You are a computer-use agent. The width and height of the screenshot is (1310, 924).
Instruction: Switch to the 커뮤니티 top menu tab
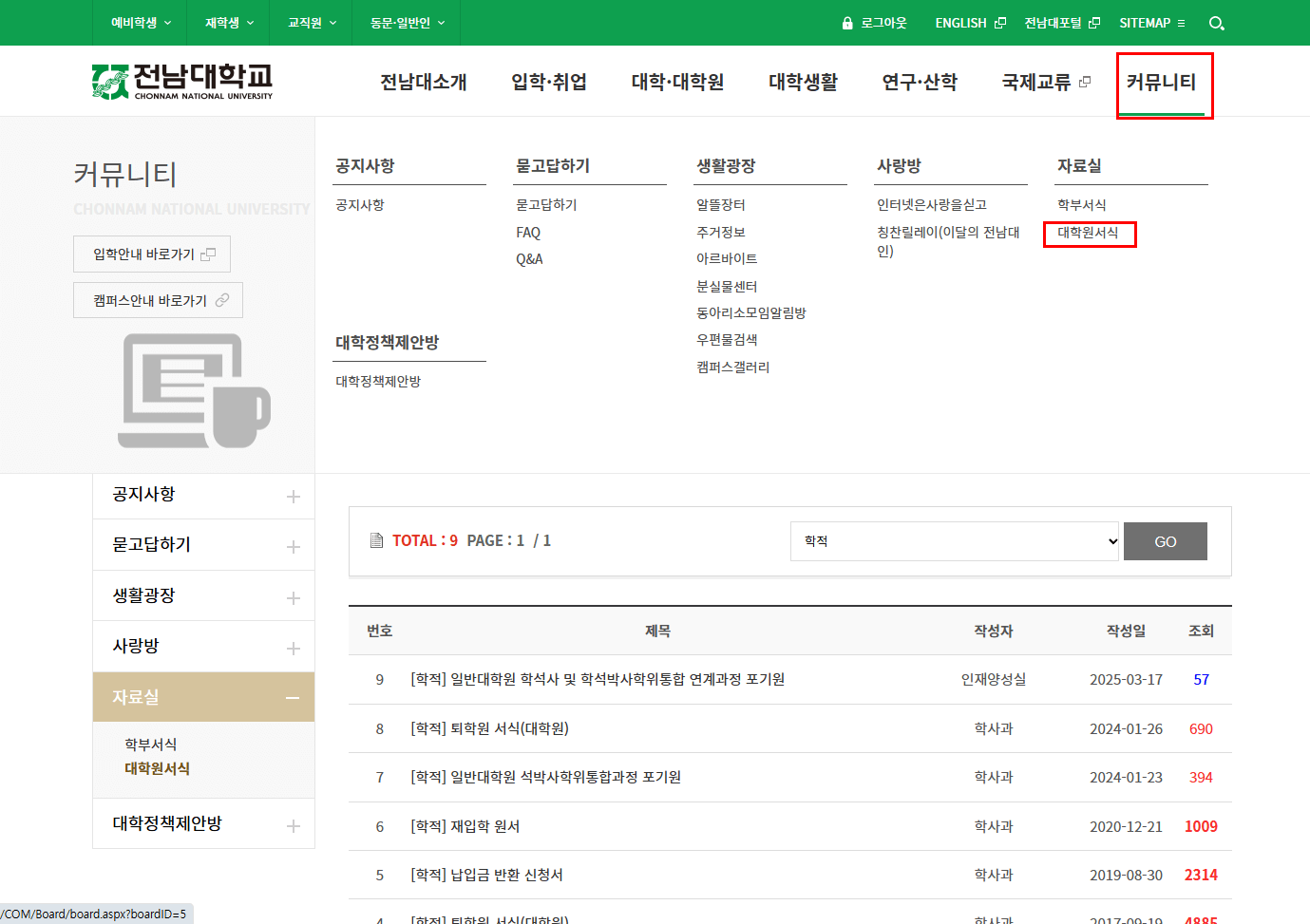(1164, 83)
